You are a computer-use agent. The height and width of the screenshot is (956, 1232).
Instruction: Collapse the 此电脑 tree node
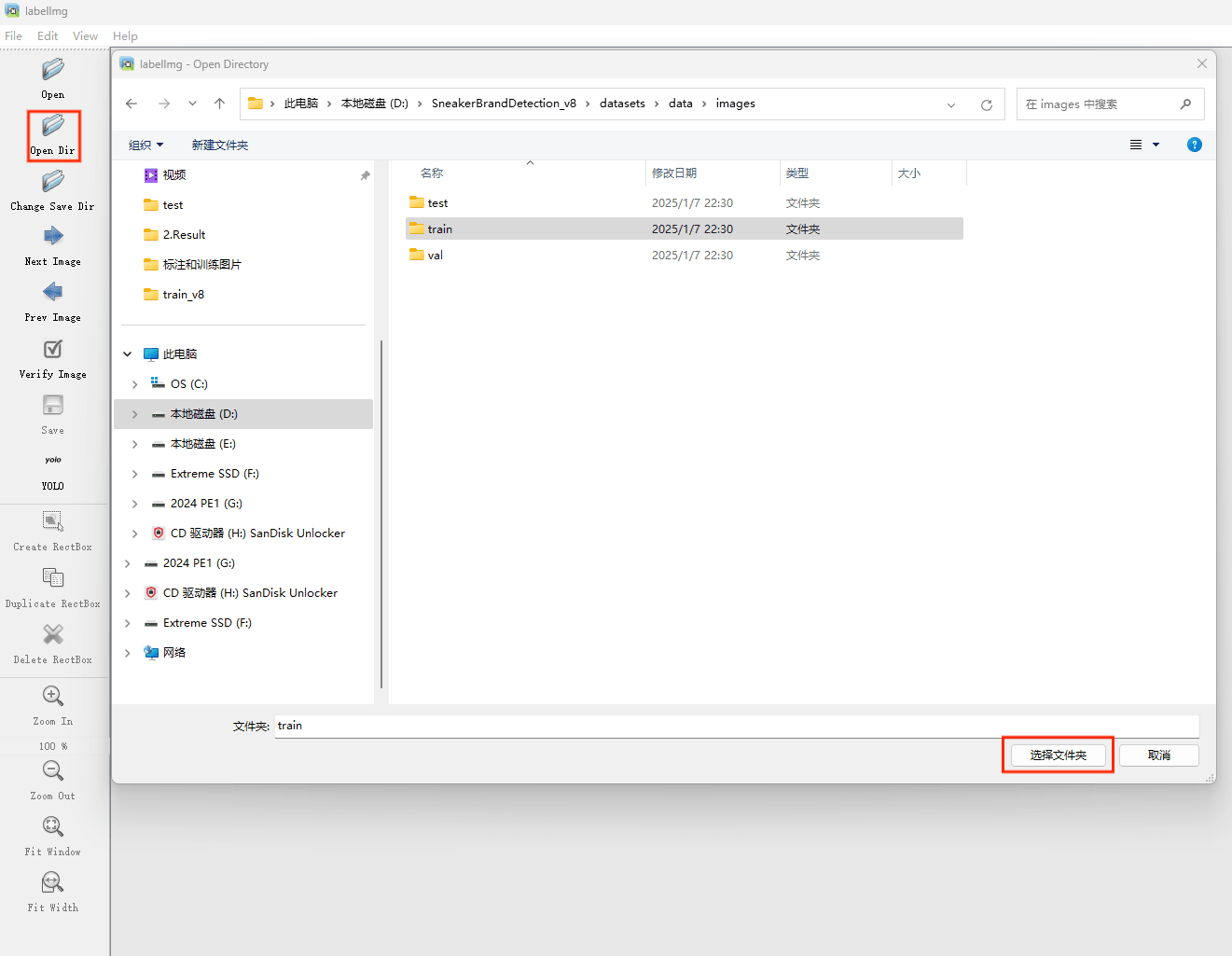click(x=128, y=354)
